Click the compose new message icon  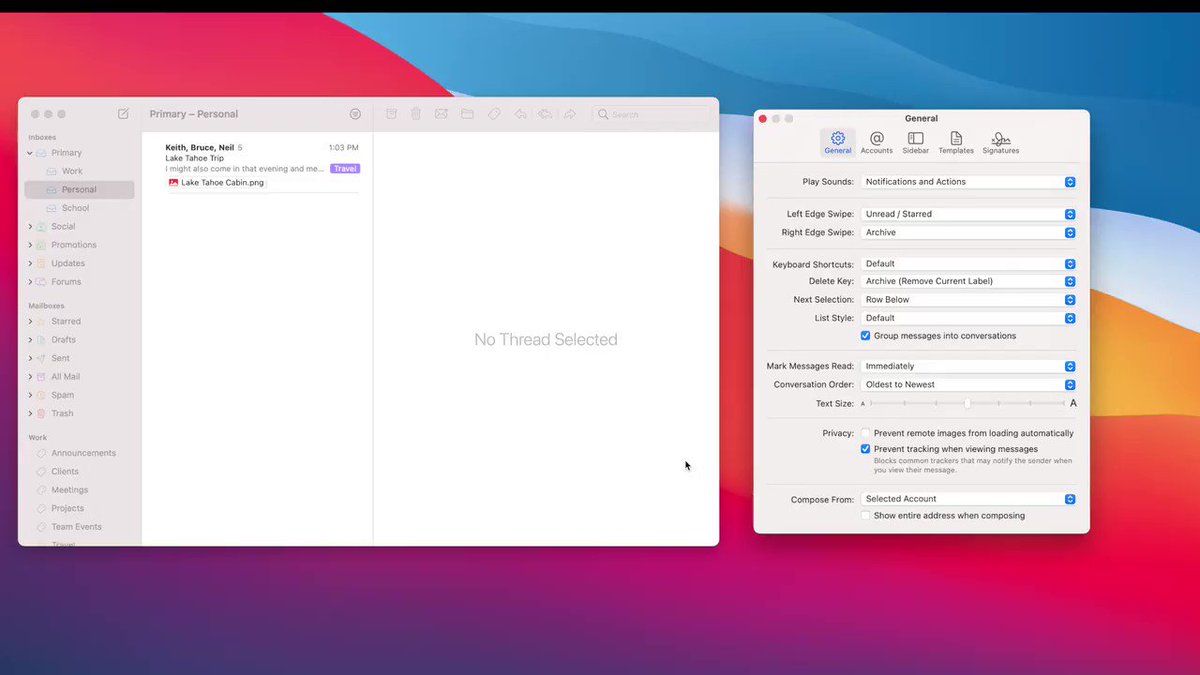123,114
